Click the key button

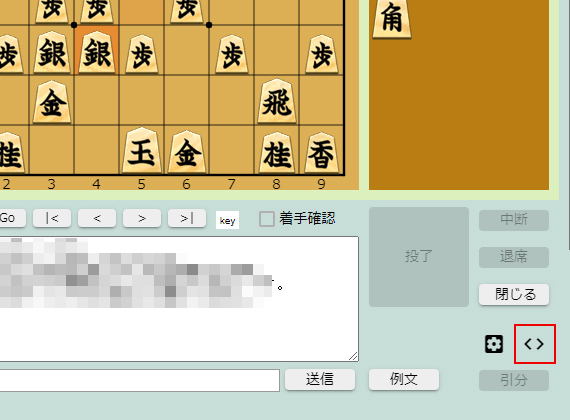click(227, 220)
